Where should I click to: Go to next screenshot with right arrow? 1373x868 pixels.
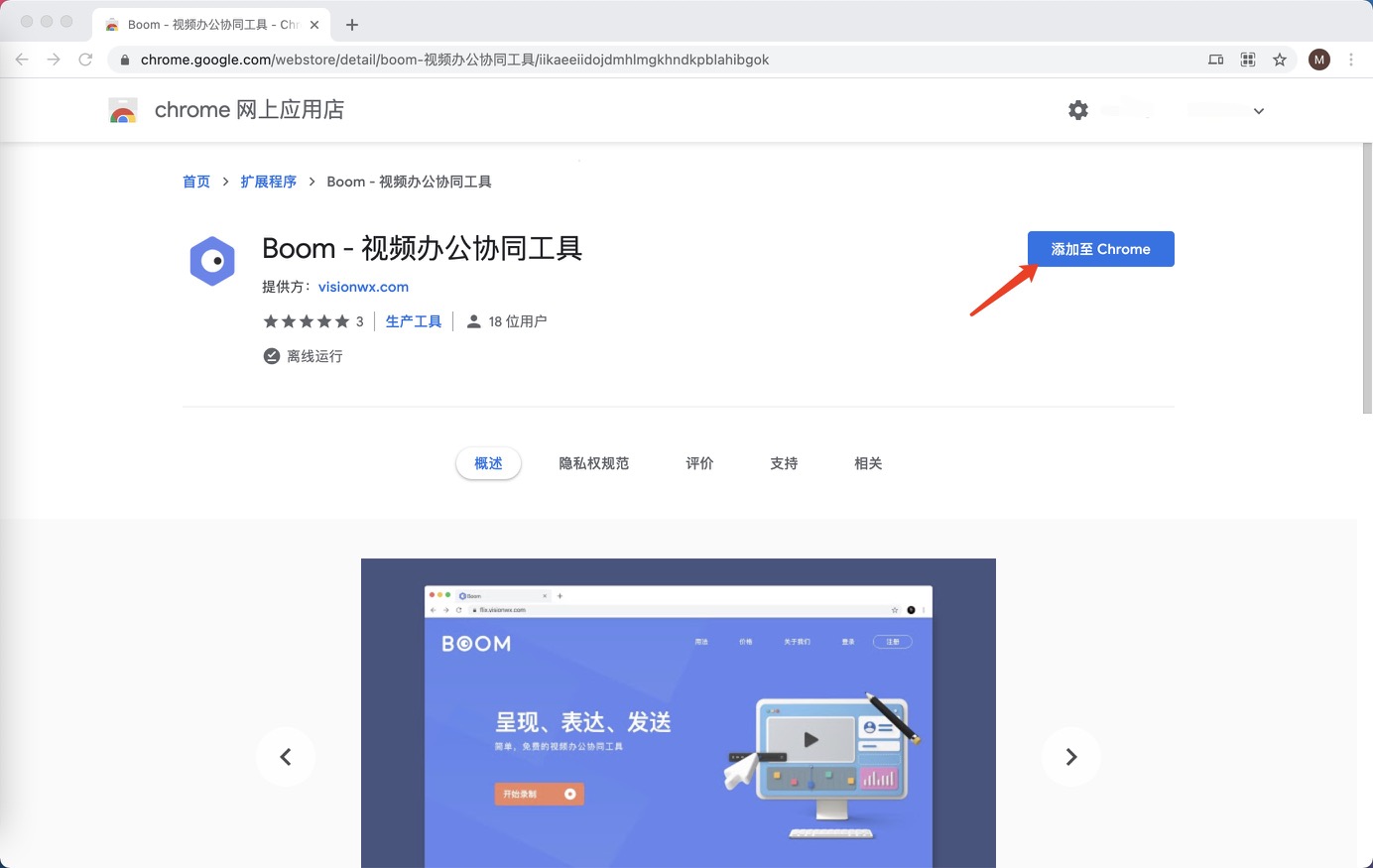pyautogui.click(x=1071, y=757)
